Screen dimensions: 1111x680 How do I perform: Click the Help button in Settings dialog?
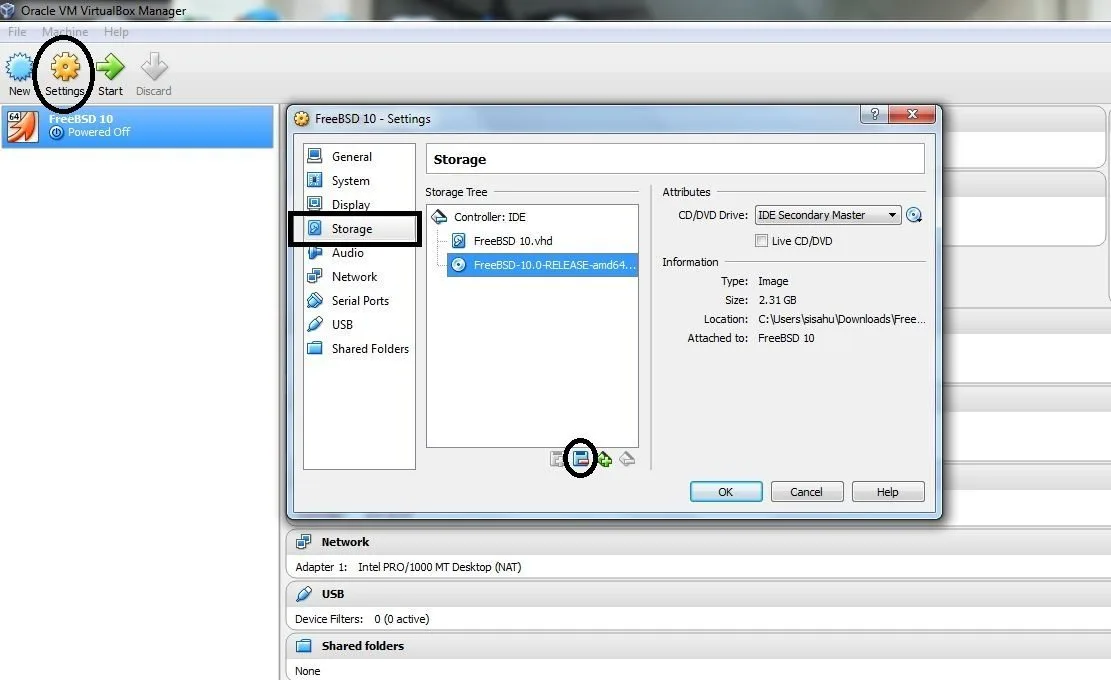(888, 492)
